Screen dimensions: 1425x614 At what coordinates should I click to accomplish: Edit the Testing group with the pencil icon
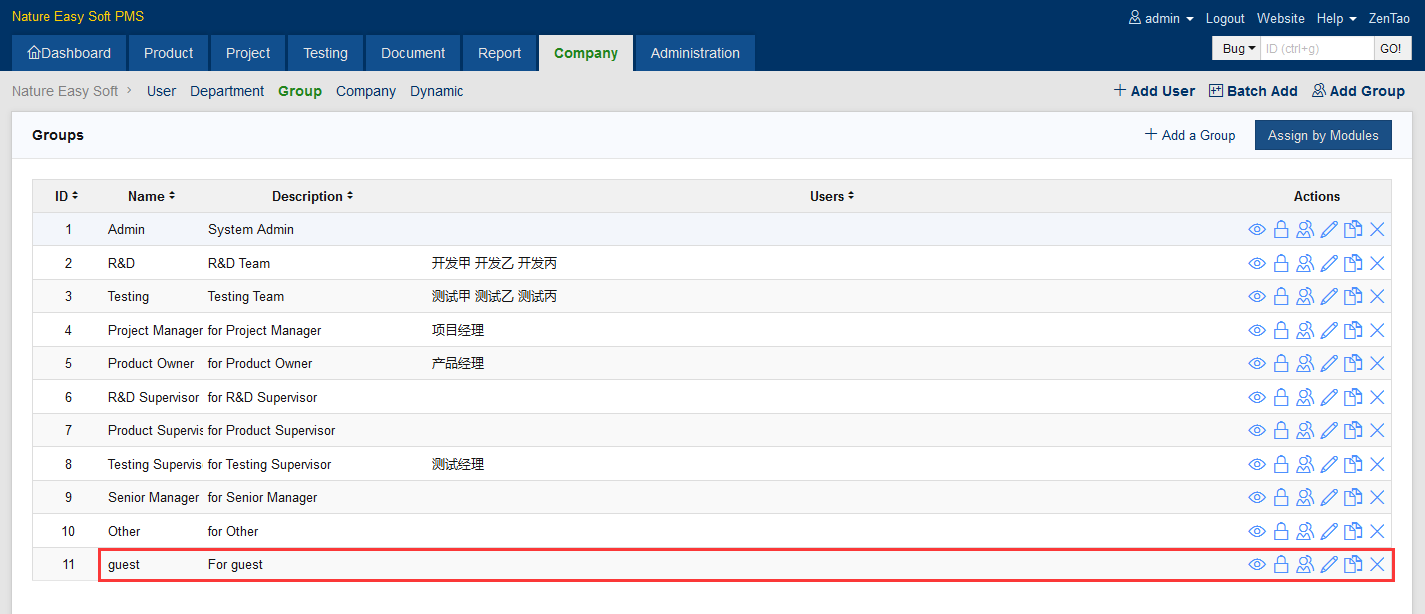[1329, 297]
